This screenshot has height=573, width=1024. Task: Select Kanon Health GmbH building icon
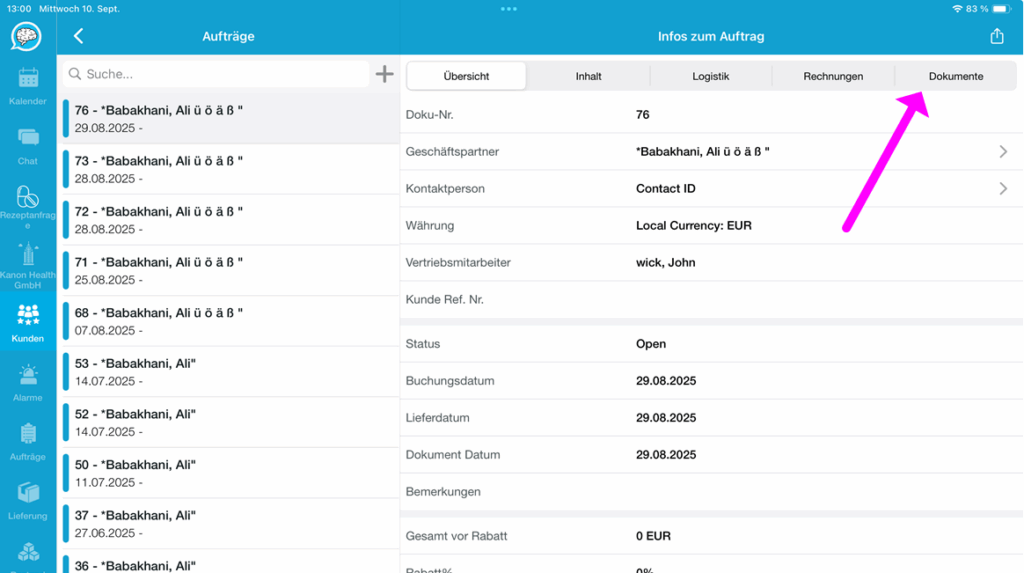[28, 254]
